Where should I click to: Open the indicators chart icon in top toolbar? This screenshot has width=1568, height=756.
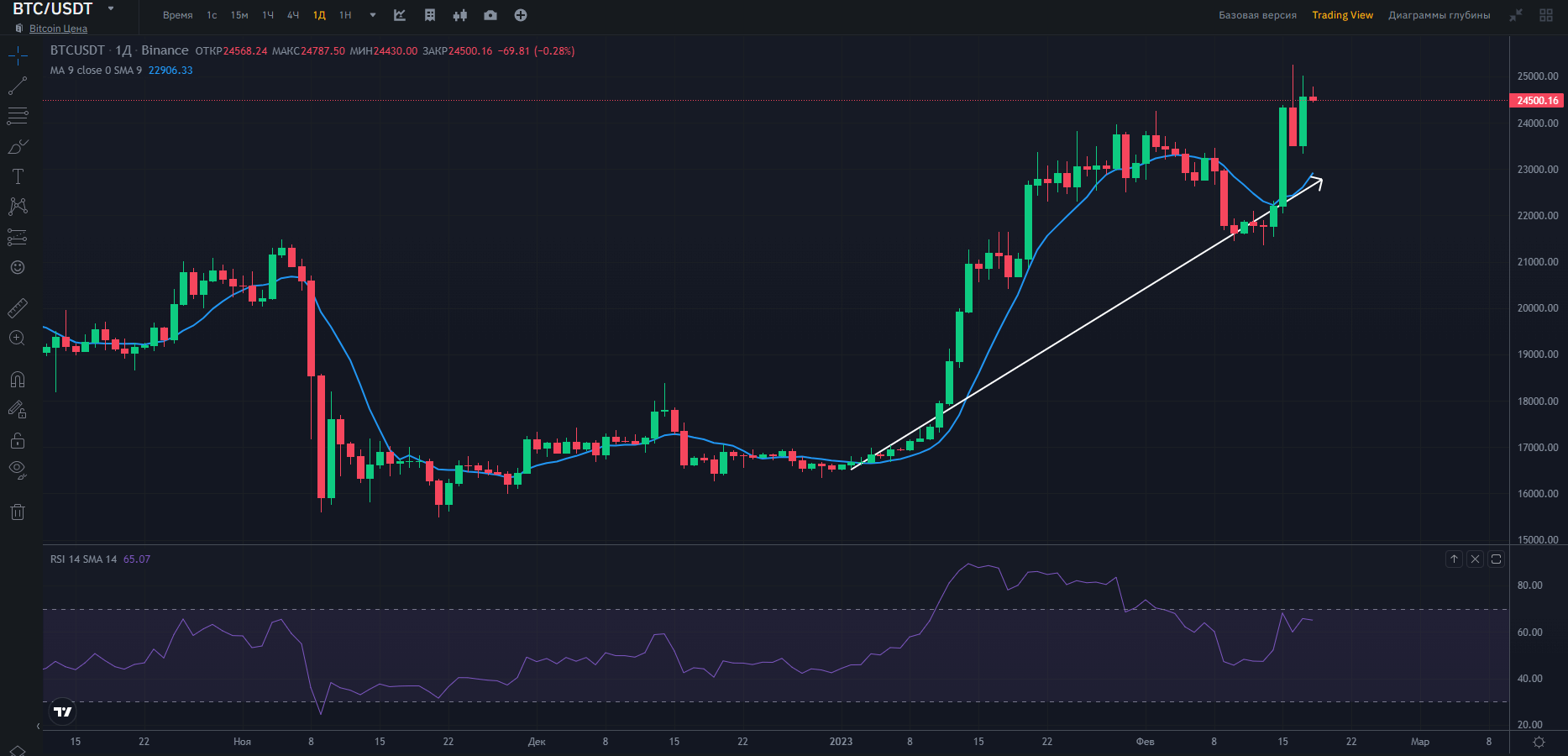pyautogui.click(x=400, y=15)
